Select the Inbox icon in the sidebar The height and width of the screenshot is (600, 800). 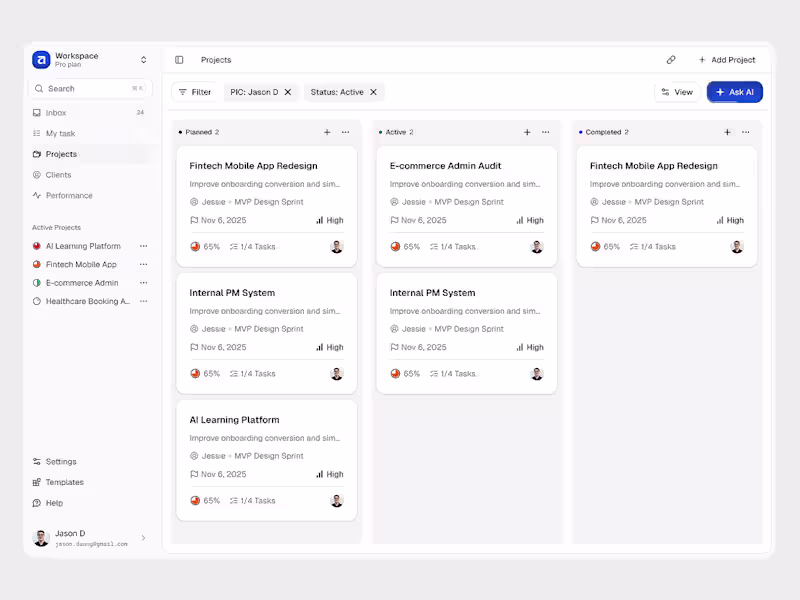pos(38,112)
